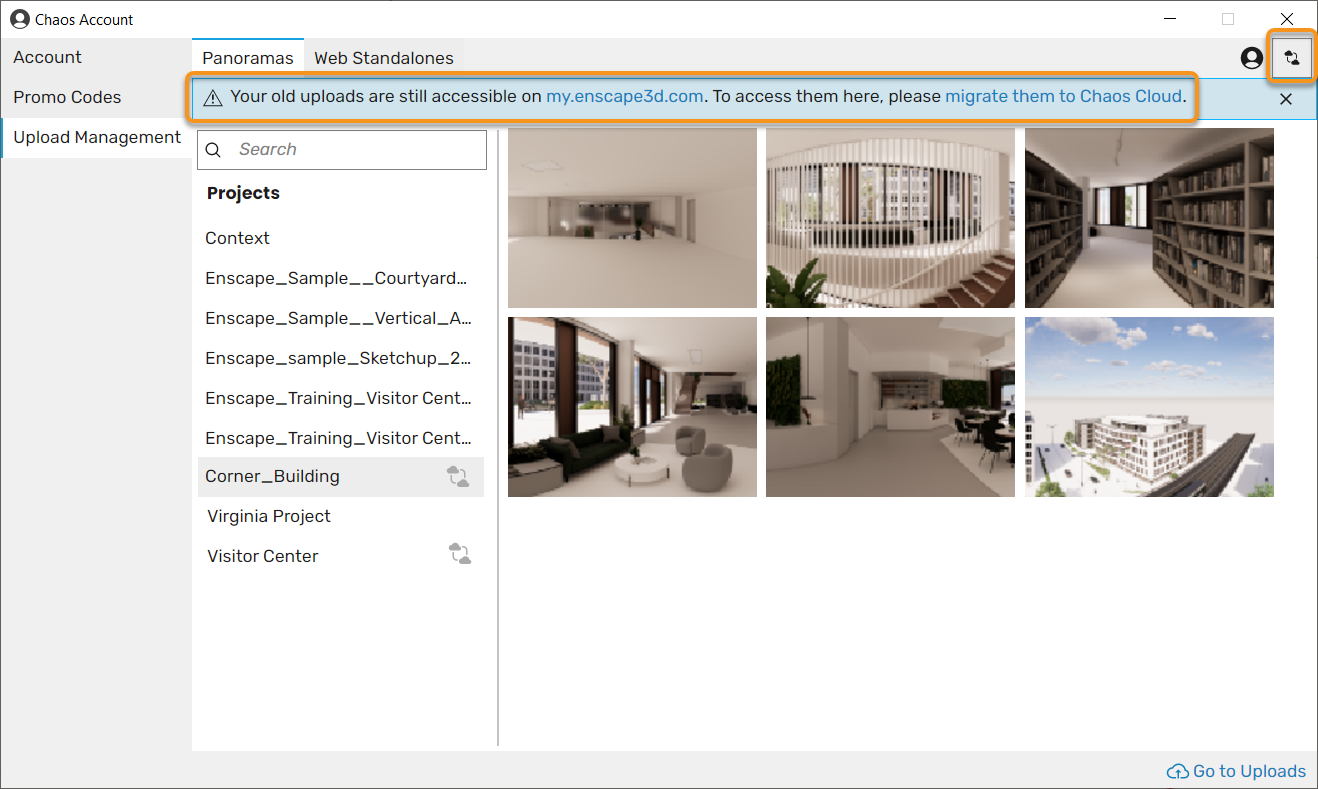Open the cafe with green walls thumbnail

[890, 407]
